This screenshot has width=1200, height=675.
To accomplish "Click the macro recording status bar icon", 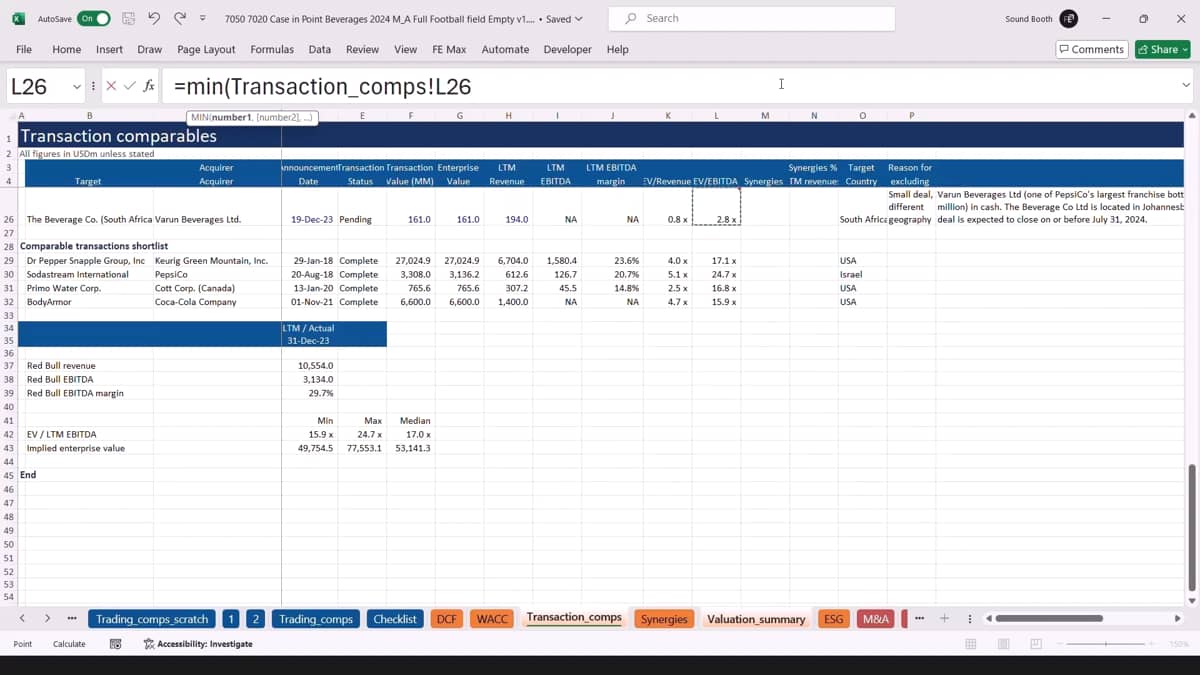I will point(115,644).
